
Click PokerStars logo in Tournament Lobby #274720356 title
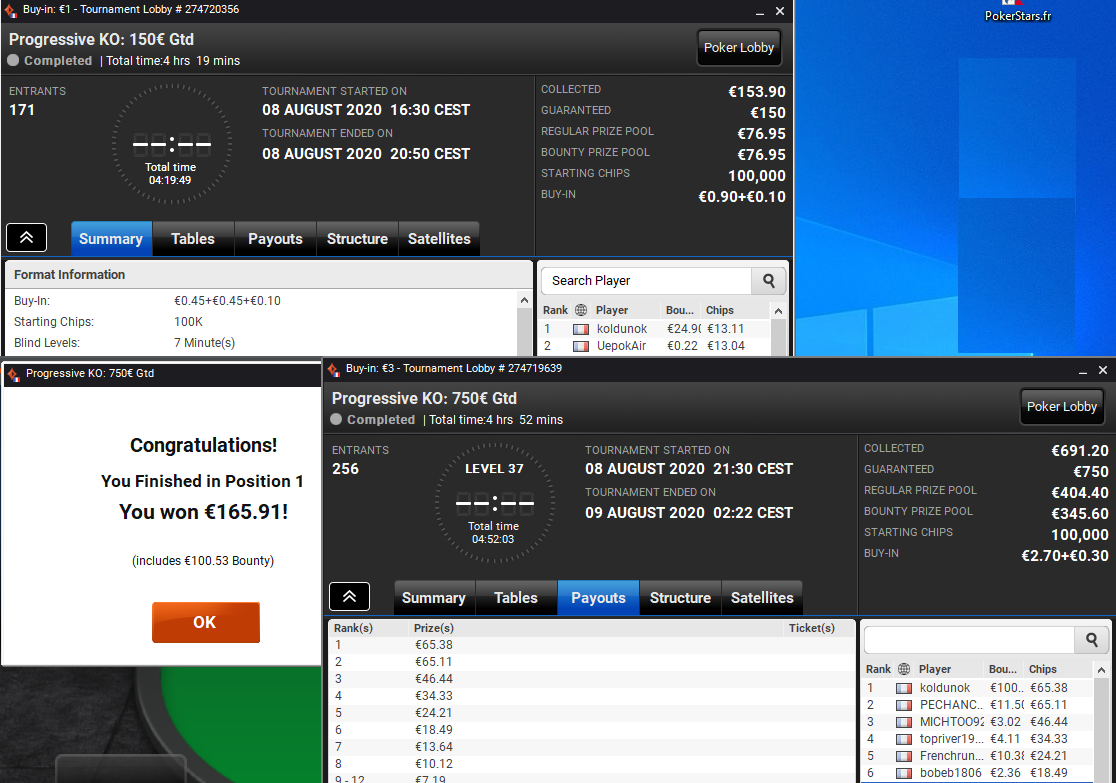pos(11,11)
